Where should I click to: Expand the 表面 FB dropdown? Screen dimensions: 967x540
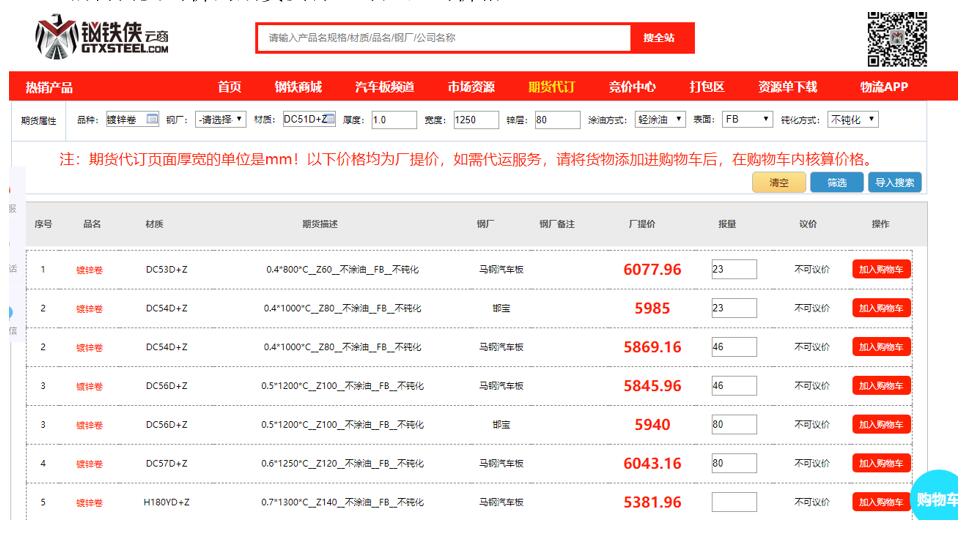(748, 120)
